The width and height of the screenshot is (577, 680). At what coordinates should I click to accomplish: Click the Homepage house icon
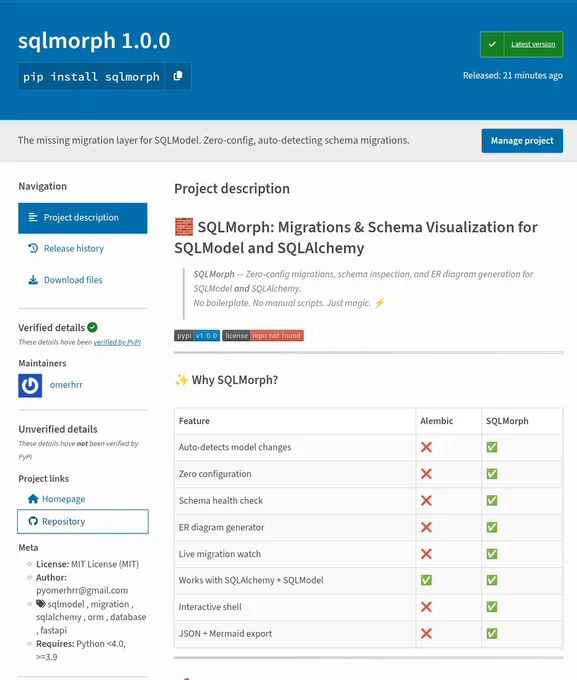(33, 499)
